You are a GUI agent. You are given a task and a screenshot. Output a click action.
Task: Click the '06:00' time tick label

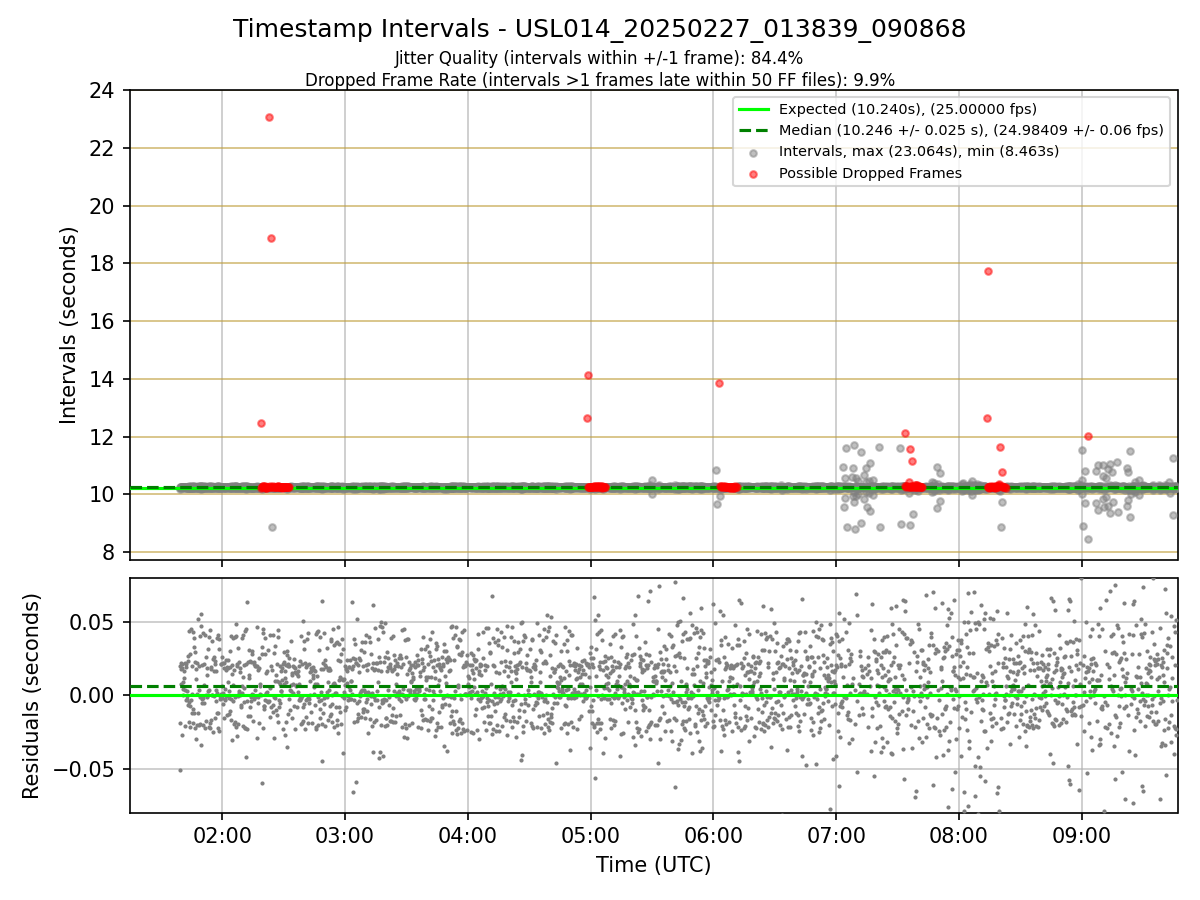(x=713, y=834)
